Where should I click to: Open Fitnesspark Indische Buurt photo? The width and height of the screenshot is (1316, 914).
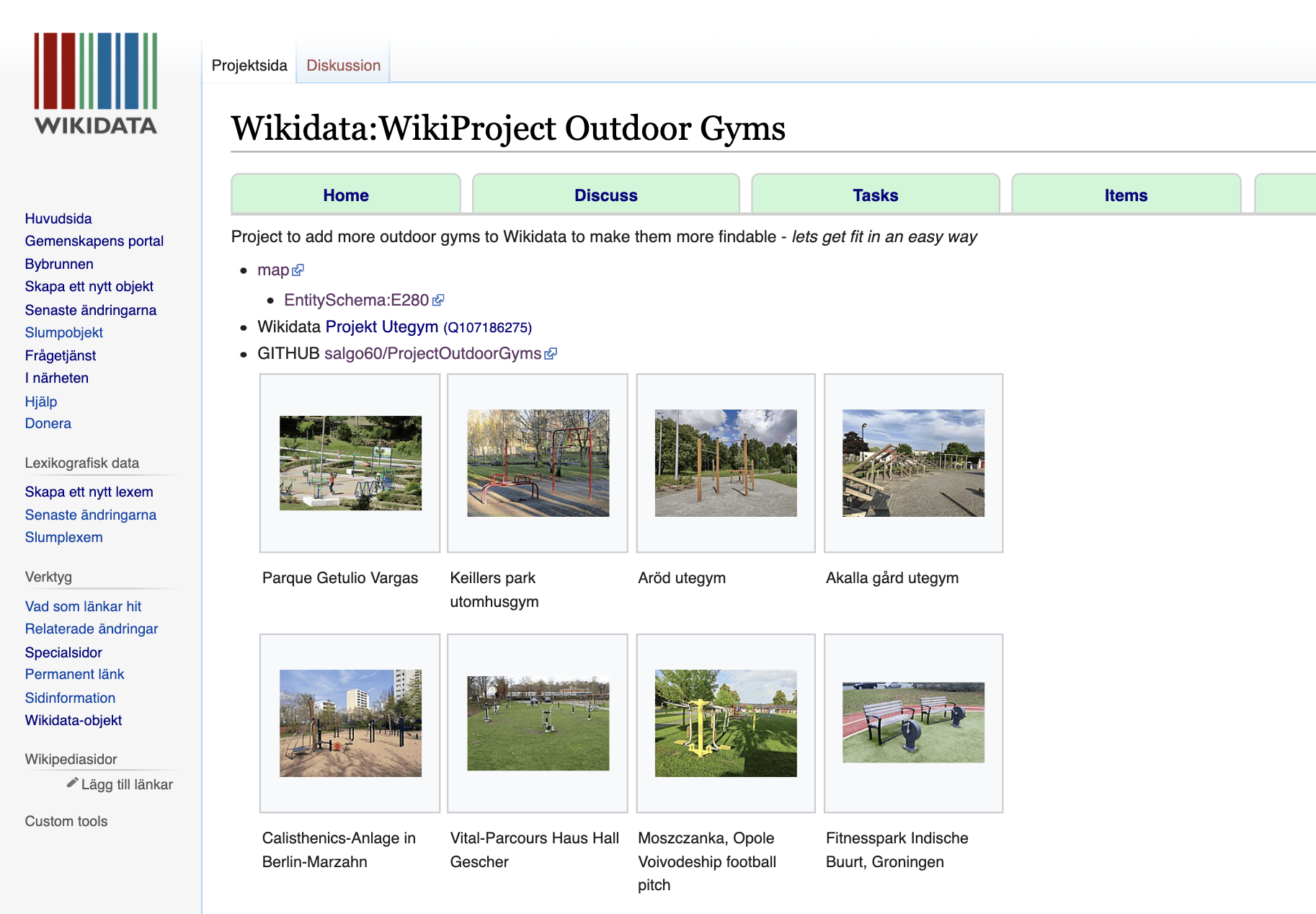click(913, 723)
